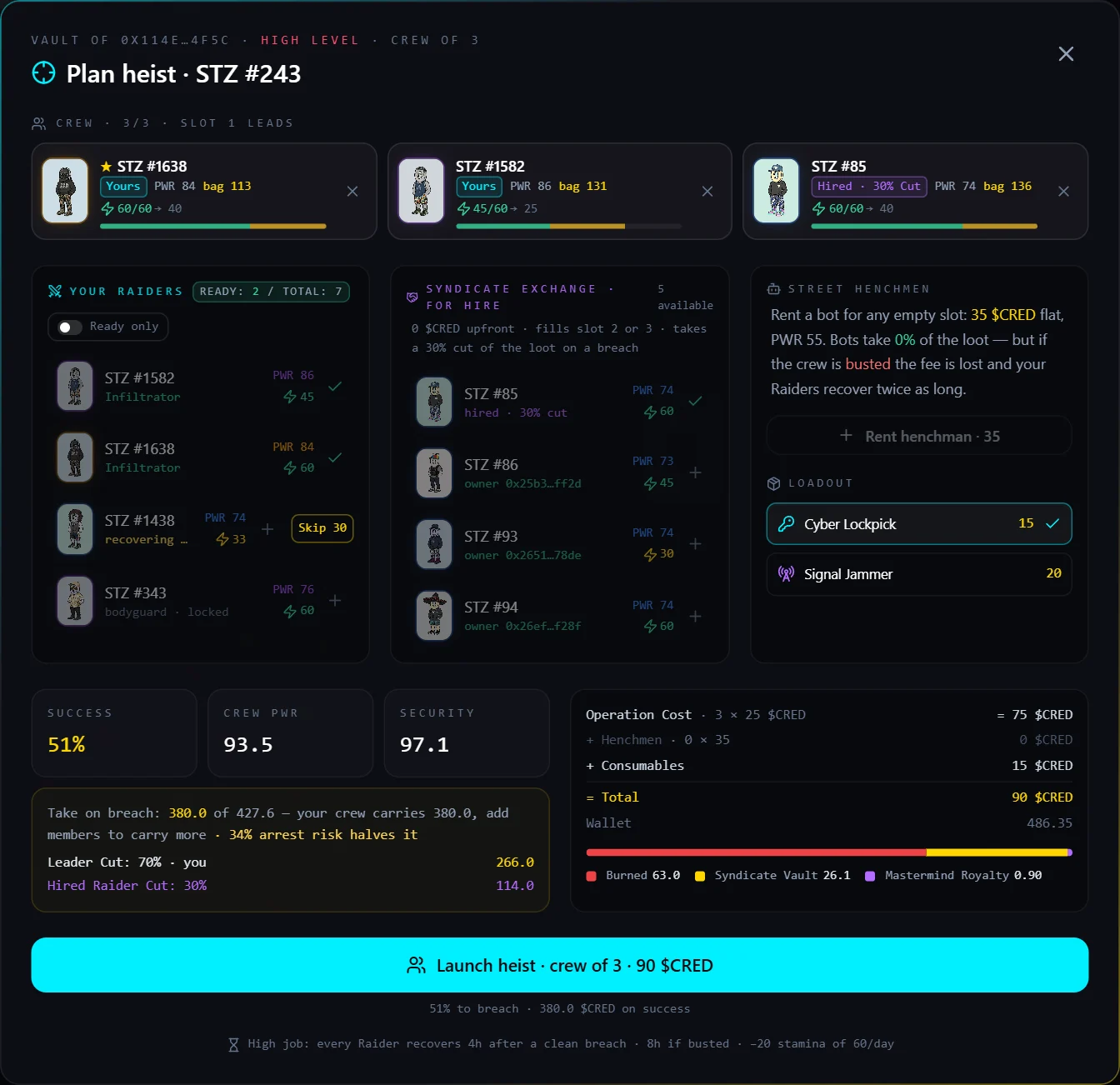Click the Rent henchman · 35 button

pyautogui.click(x=919, y=436)
